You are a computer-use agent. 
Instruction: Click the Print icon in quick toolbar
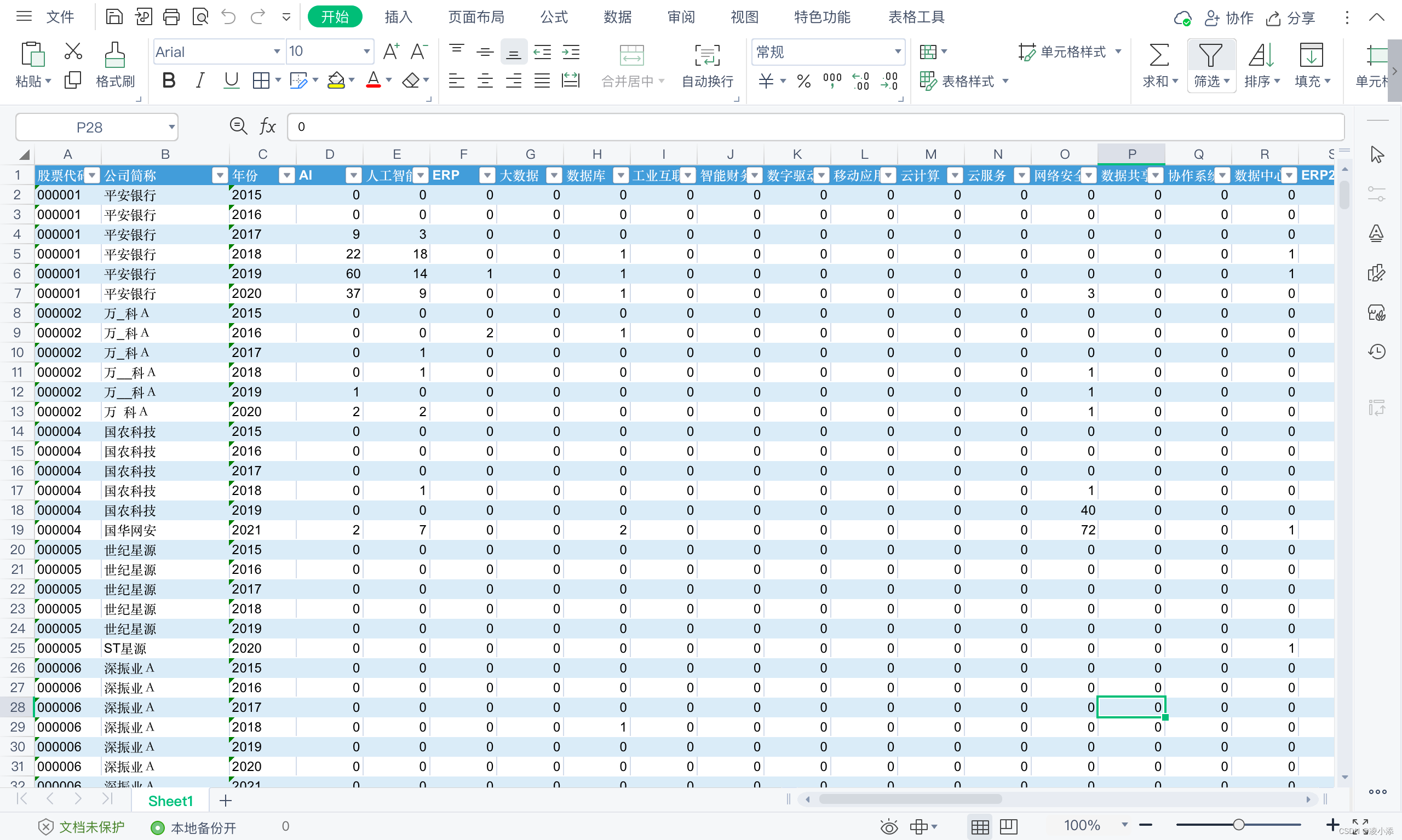coord(171,18)
